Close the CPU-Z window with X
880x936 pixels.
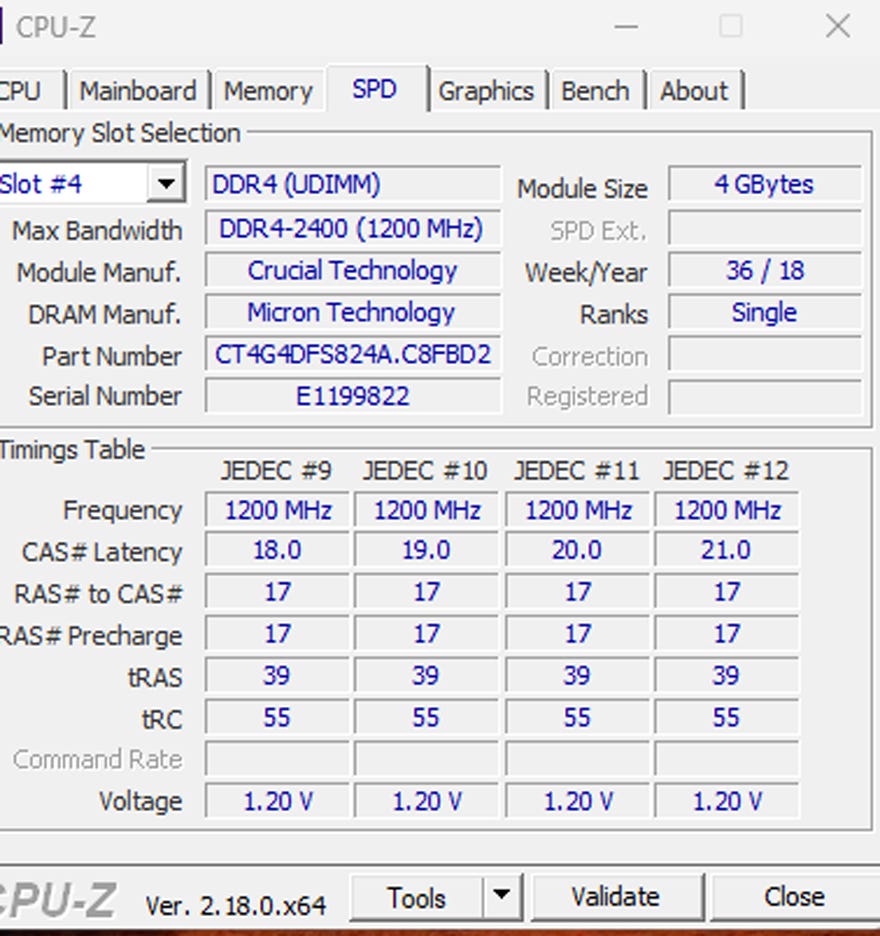pos(838,26)
